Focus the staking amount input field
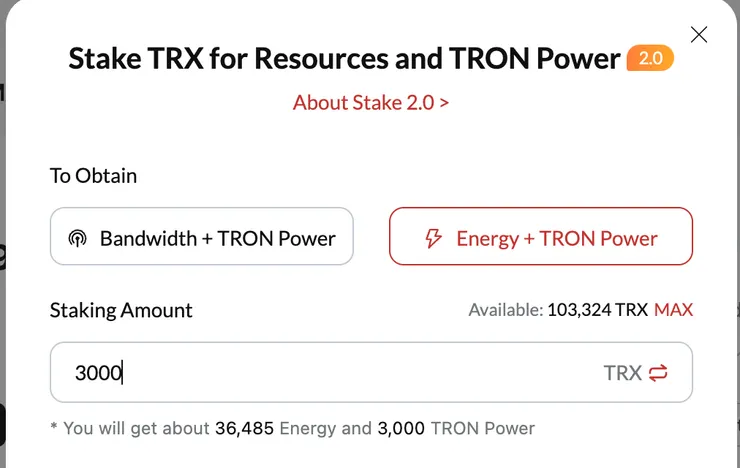 (330, 373)
